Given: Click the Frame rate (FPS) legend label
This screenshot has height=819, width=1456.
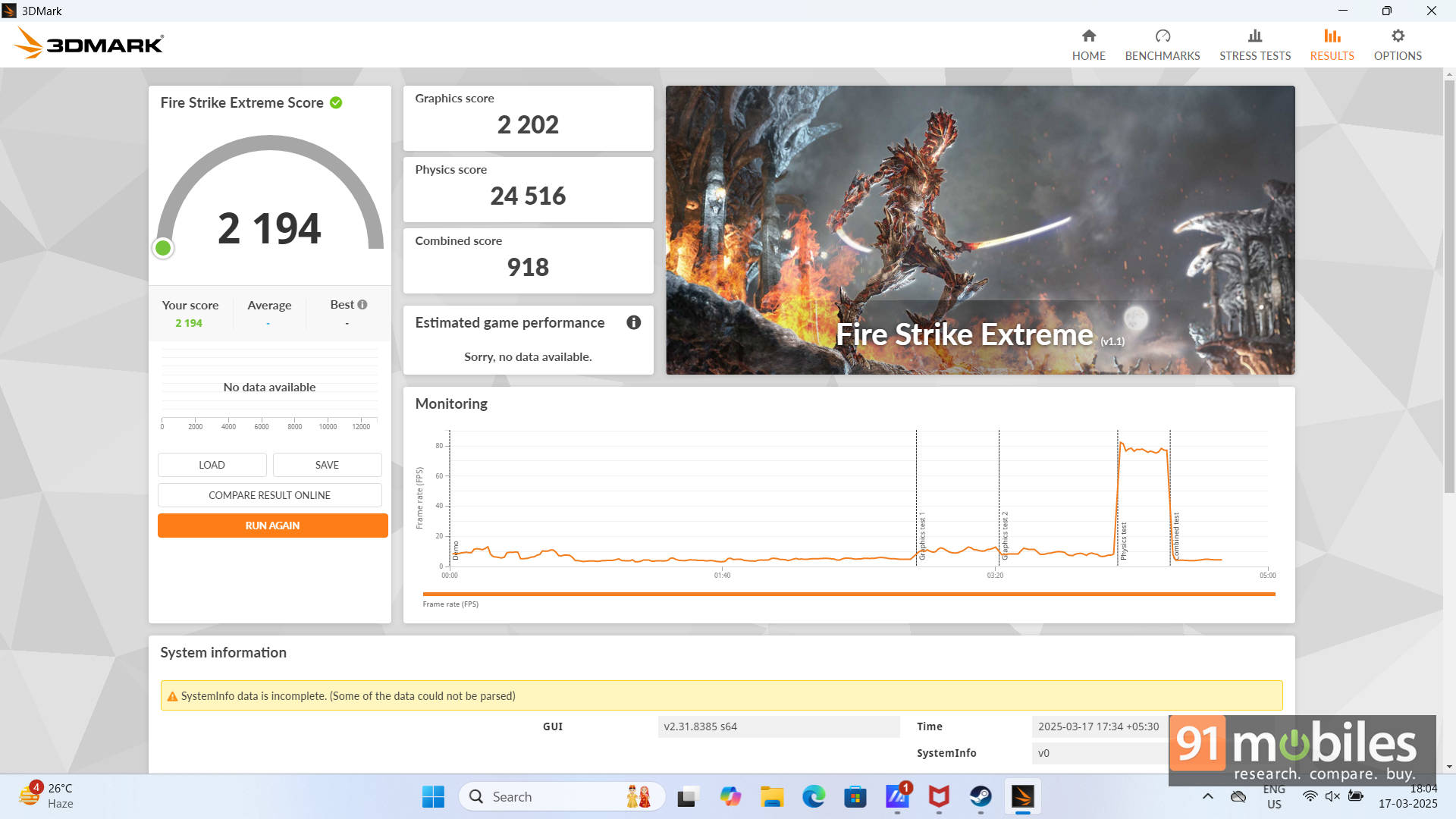Looking at the screenshot, I should (450, 604).
